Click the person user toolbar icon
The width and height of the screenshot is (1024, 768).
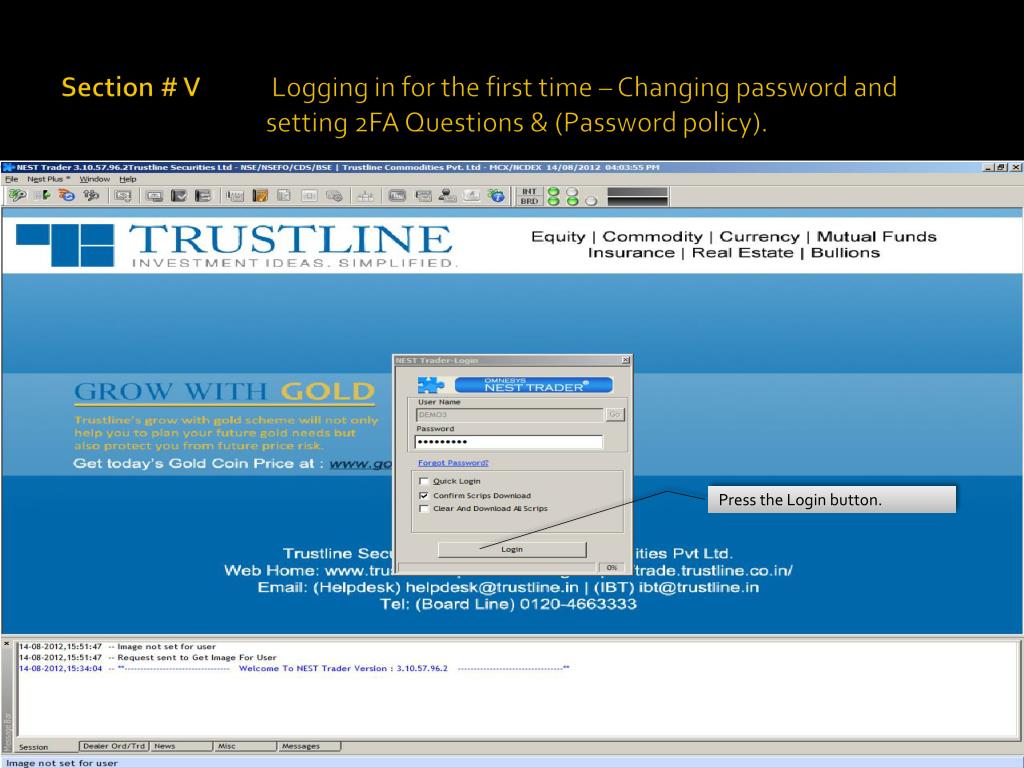pyautogui.click(x=447, y=195)
